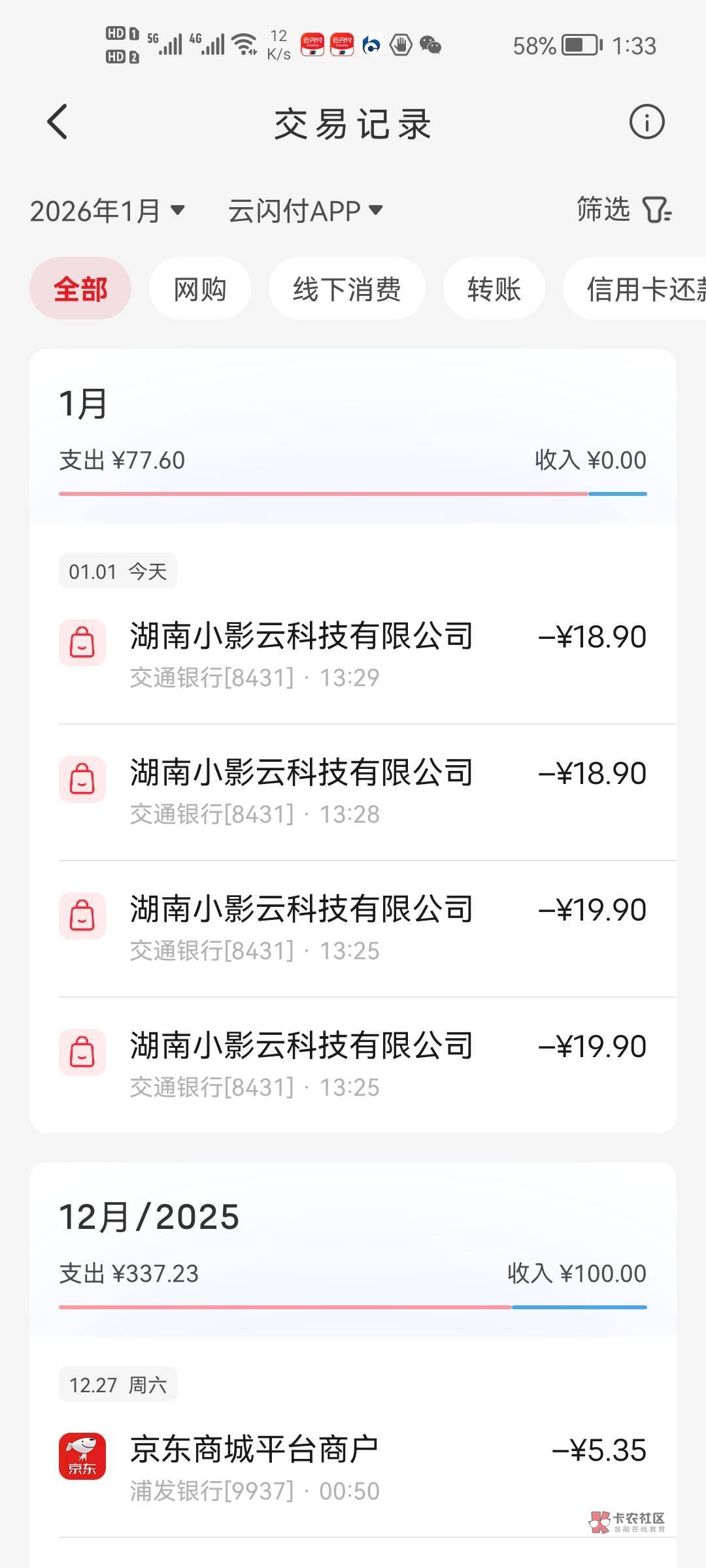Tap the filter funnel icon

(656, 210)
